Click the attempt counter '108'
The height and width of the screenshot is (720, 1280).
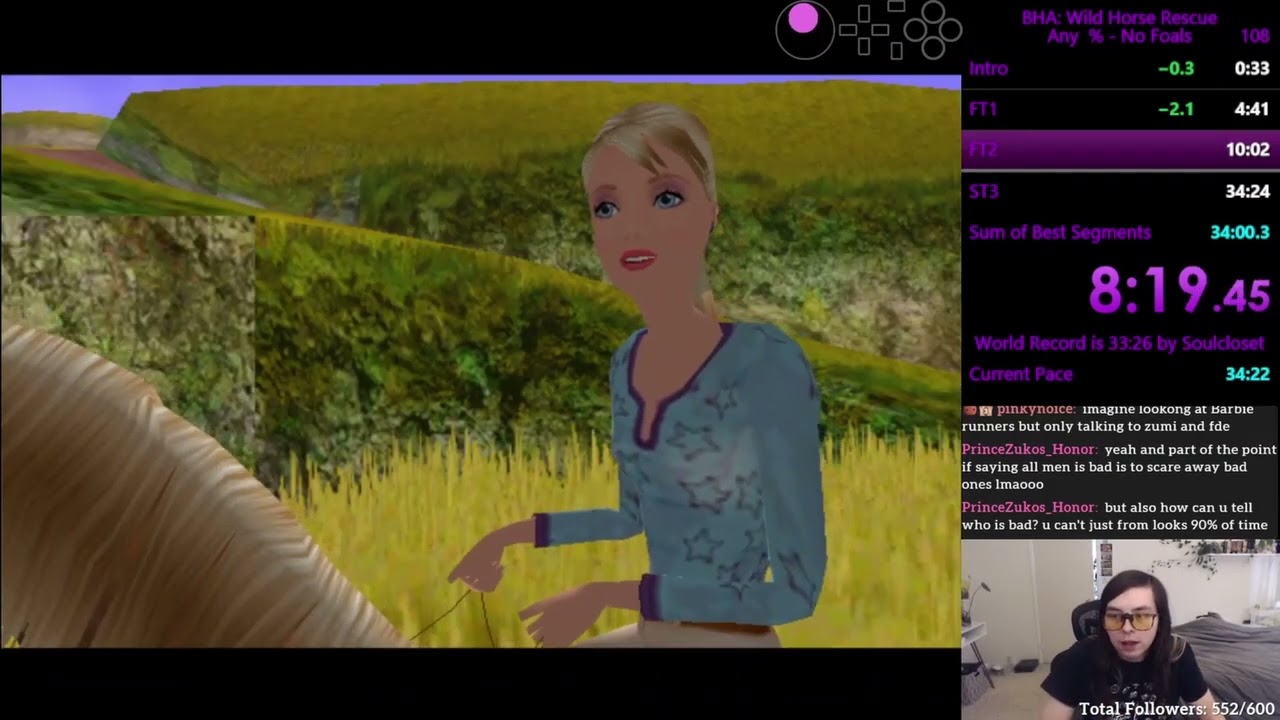point(1254,36)
